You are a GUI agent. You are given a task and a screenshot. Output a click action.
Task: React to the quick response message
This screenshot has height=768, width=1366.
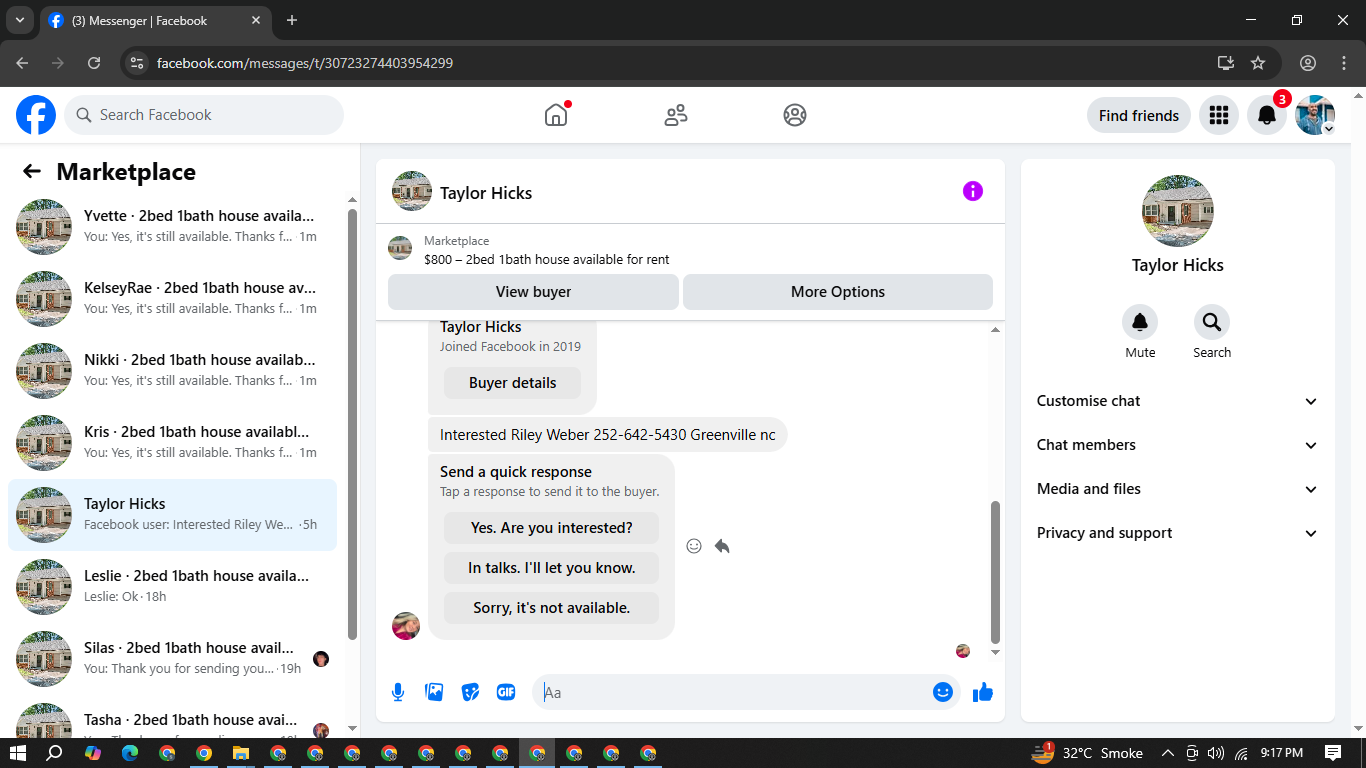pos(694,546)
